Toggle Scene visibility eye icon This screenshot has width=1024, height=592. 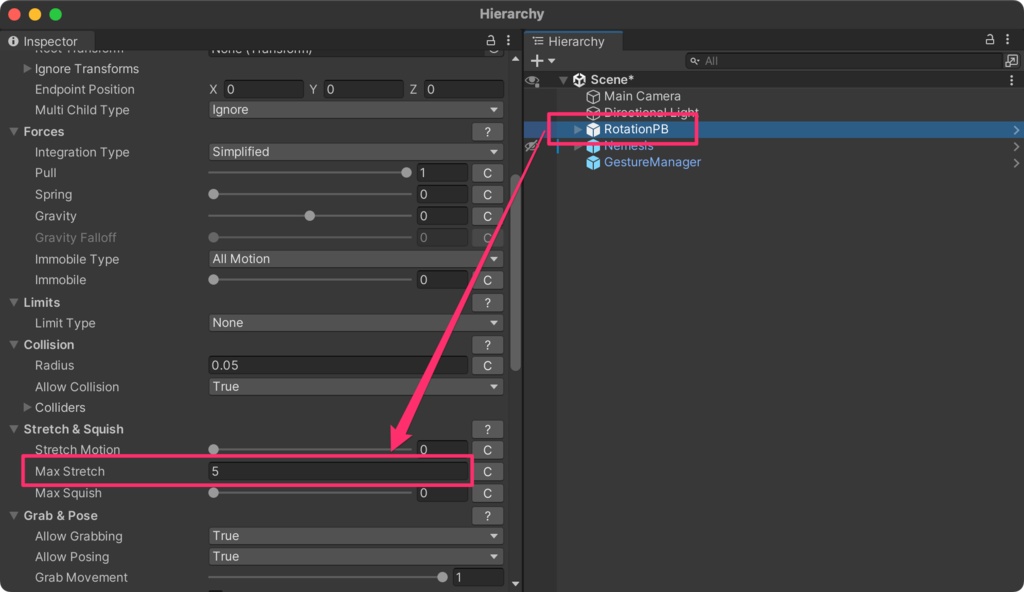tap(533, 80)
